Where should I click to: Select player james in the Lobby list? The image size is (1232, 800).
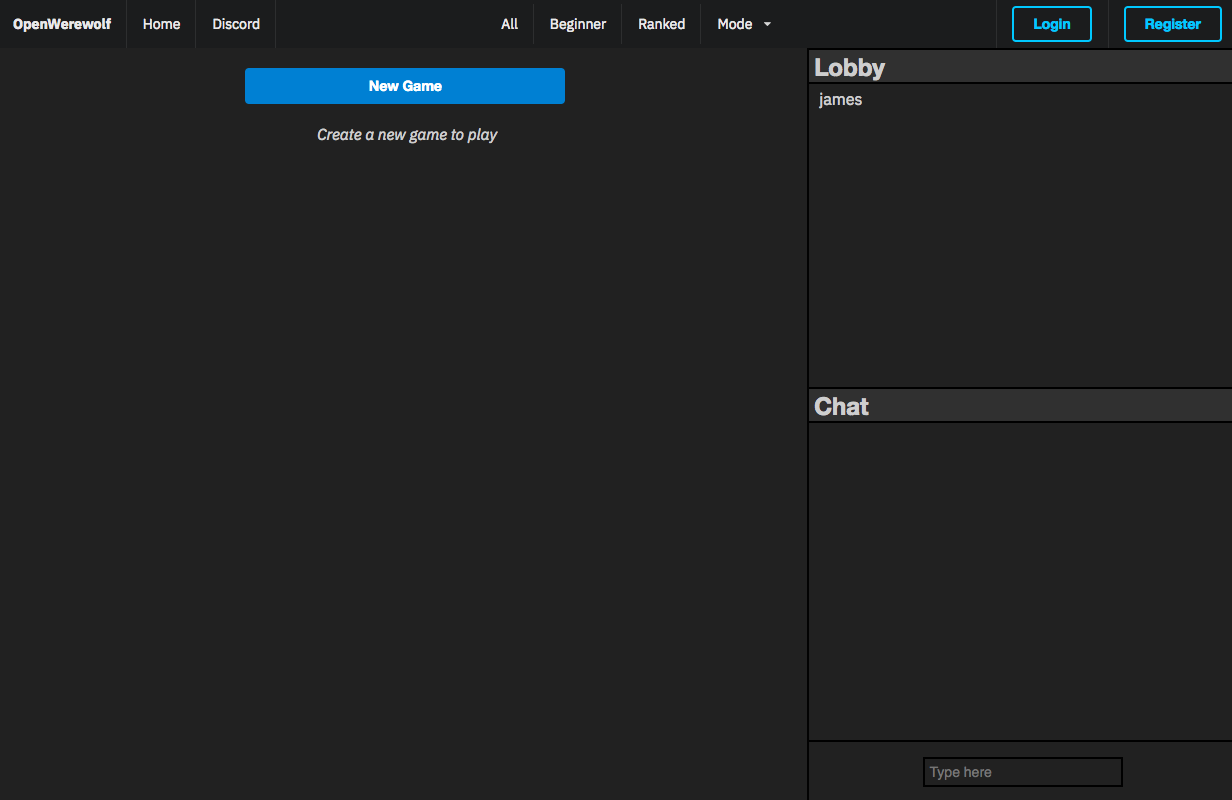(840, 100)
